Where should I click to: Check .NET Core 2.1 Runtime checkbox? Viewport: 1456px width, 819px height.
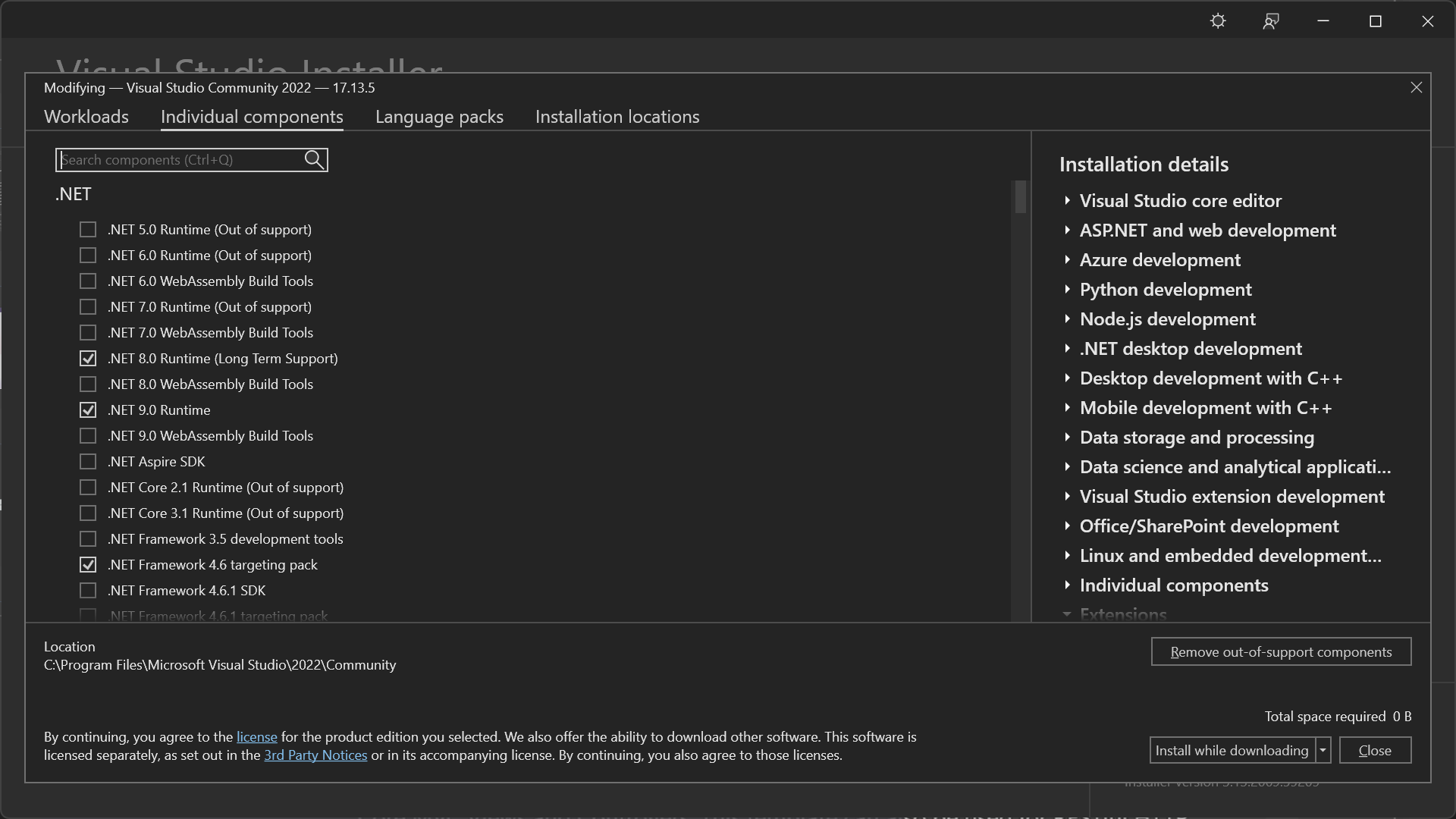pos(88,487)
